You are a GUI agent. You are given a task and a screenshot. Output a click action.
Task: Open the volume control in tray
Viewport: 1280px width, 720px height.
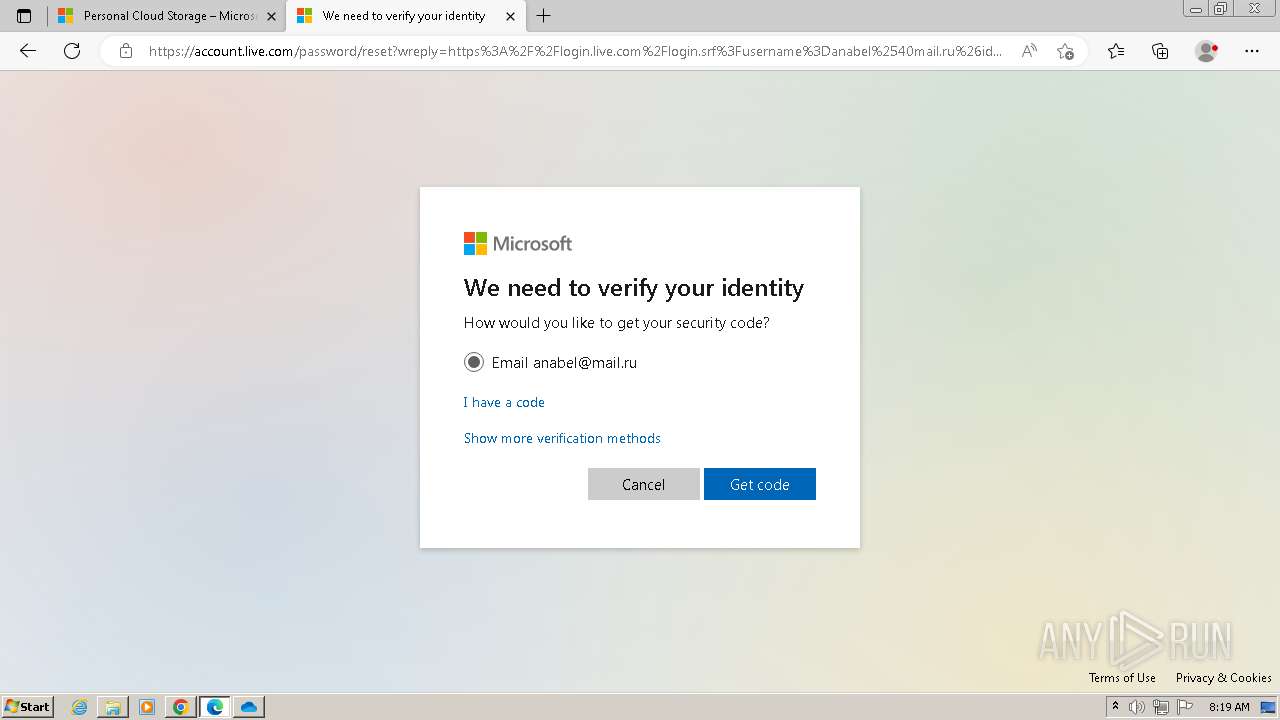(1137, 707)
